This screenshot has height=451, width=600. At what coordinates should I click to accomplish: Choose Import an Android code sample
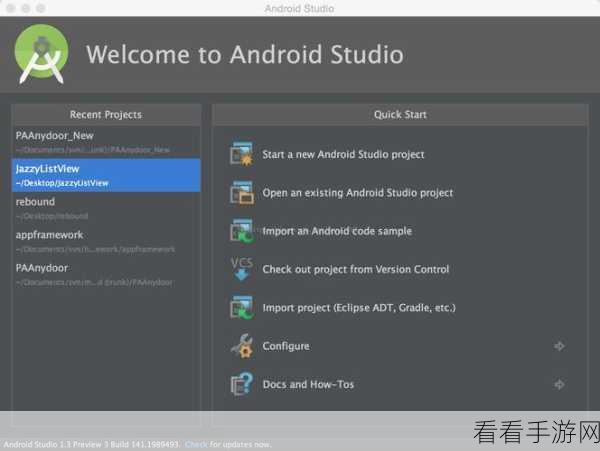337,231
